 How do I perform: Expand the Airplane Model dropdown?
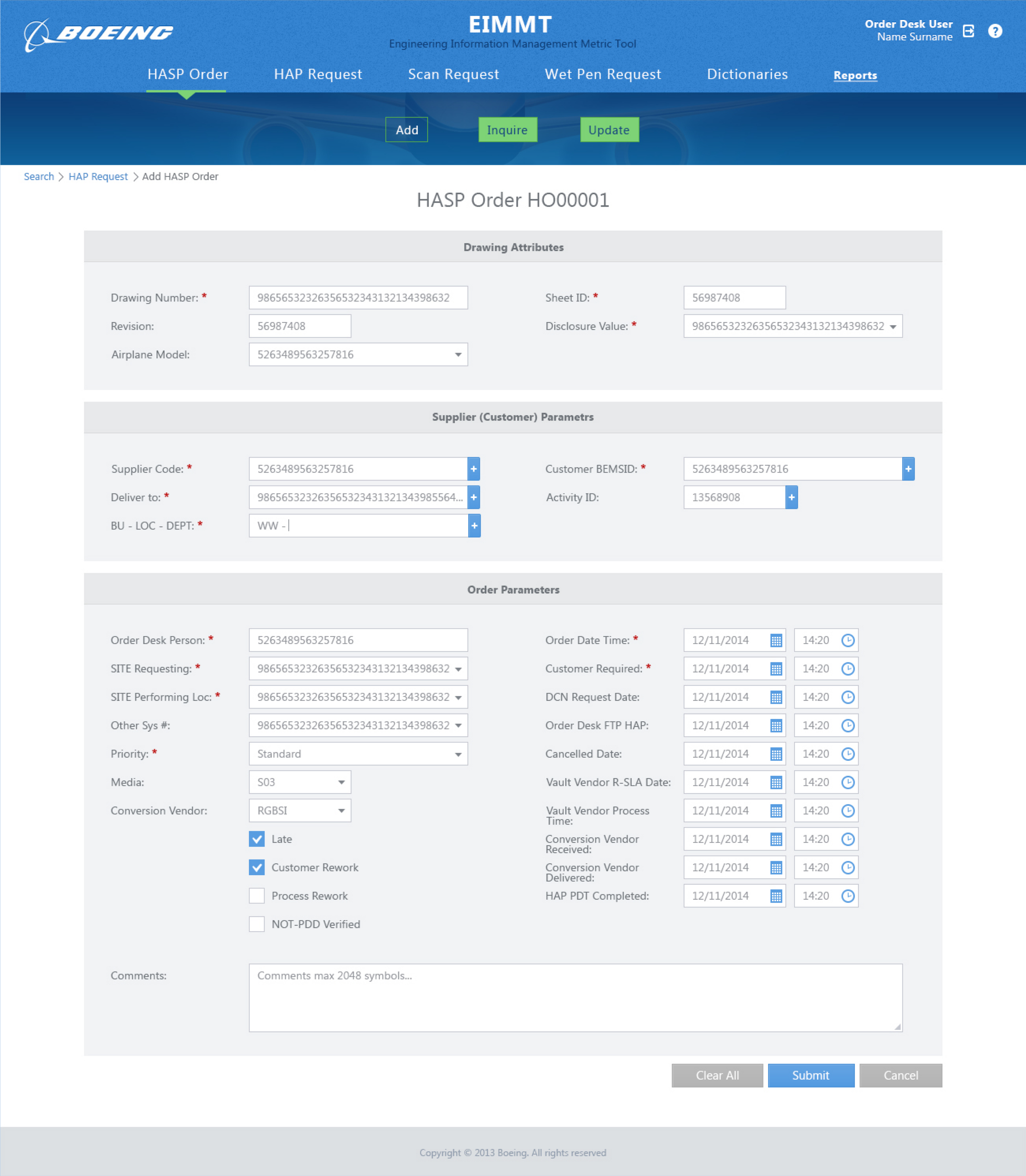point(458,354)
